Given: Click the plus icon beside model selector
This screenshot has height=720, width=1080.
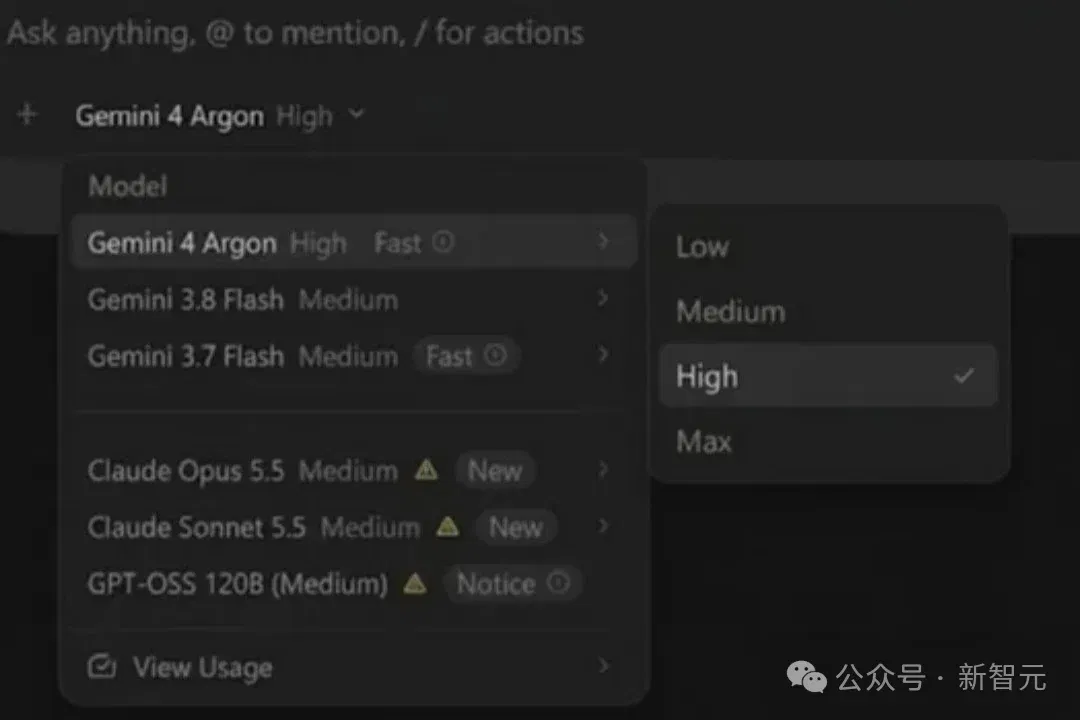Looking at the screenshot, I should tap(26, 114).
